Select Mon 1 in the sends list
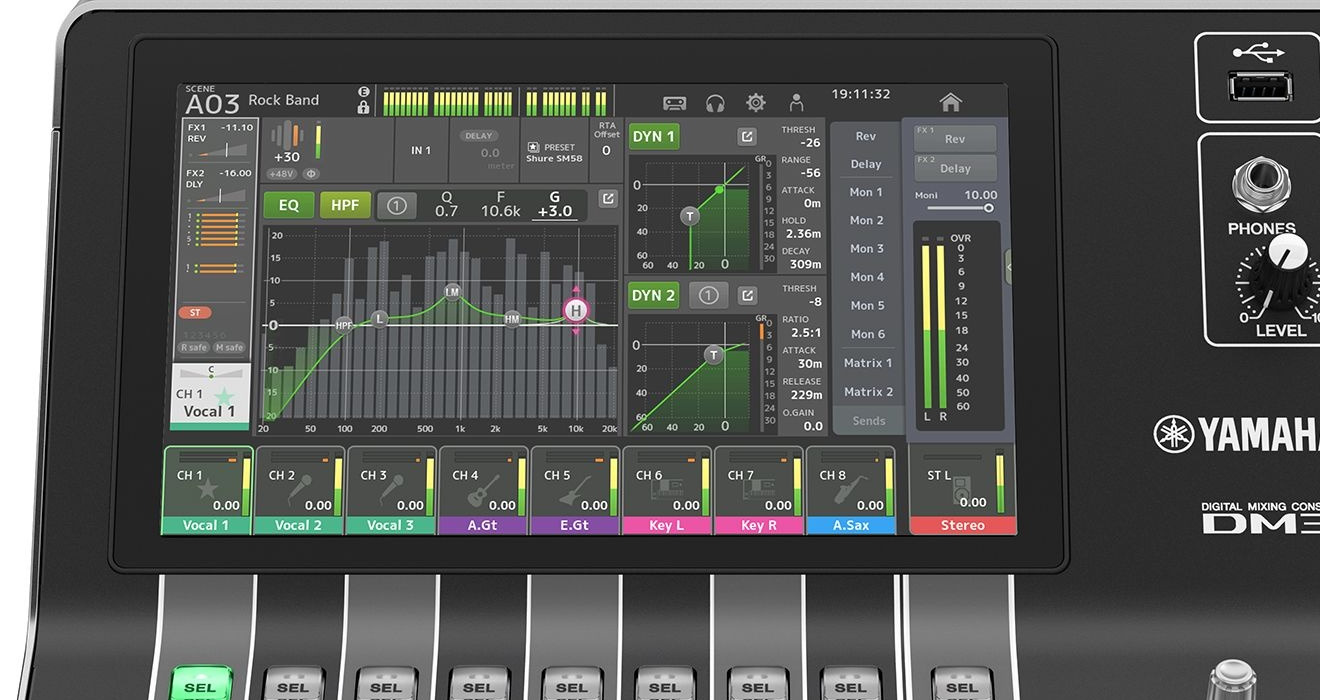1320x700 pixels. [x=866, y=192]
